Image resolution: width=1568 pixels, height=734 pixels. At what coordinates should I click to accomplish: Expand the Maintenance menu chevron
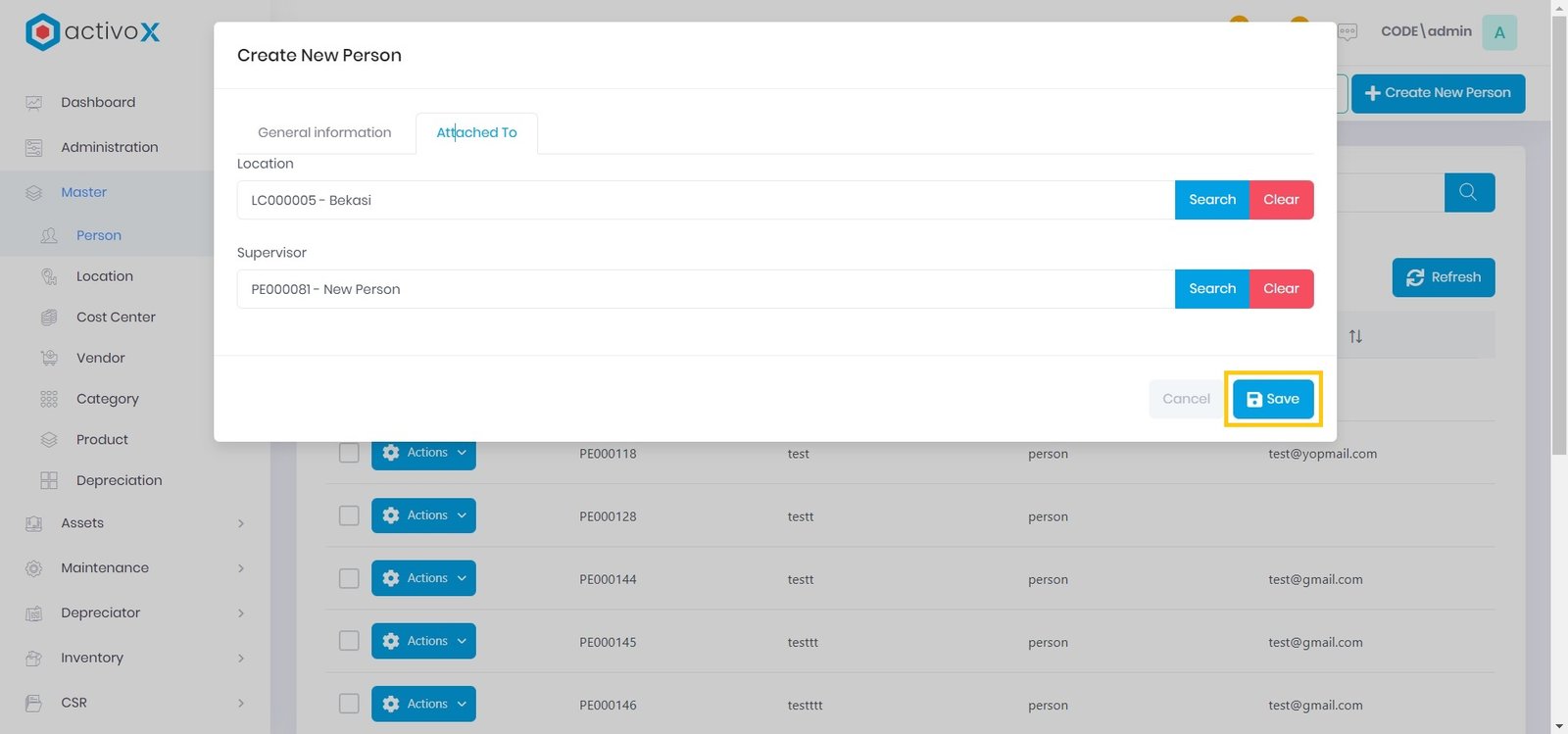tap(241, 568)
